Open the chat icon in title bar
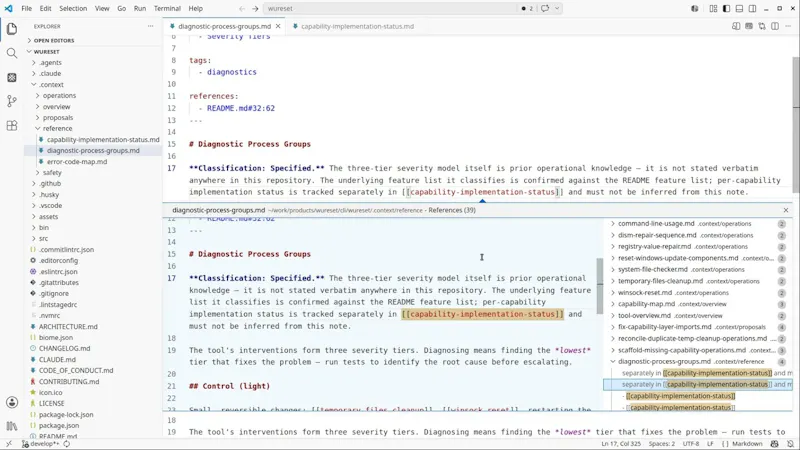Image resolution: width=800 pixels, height=450 pixels. 545,8
